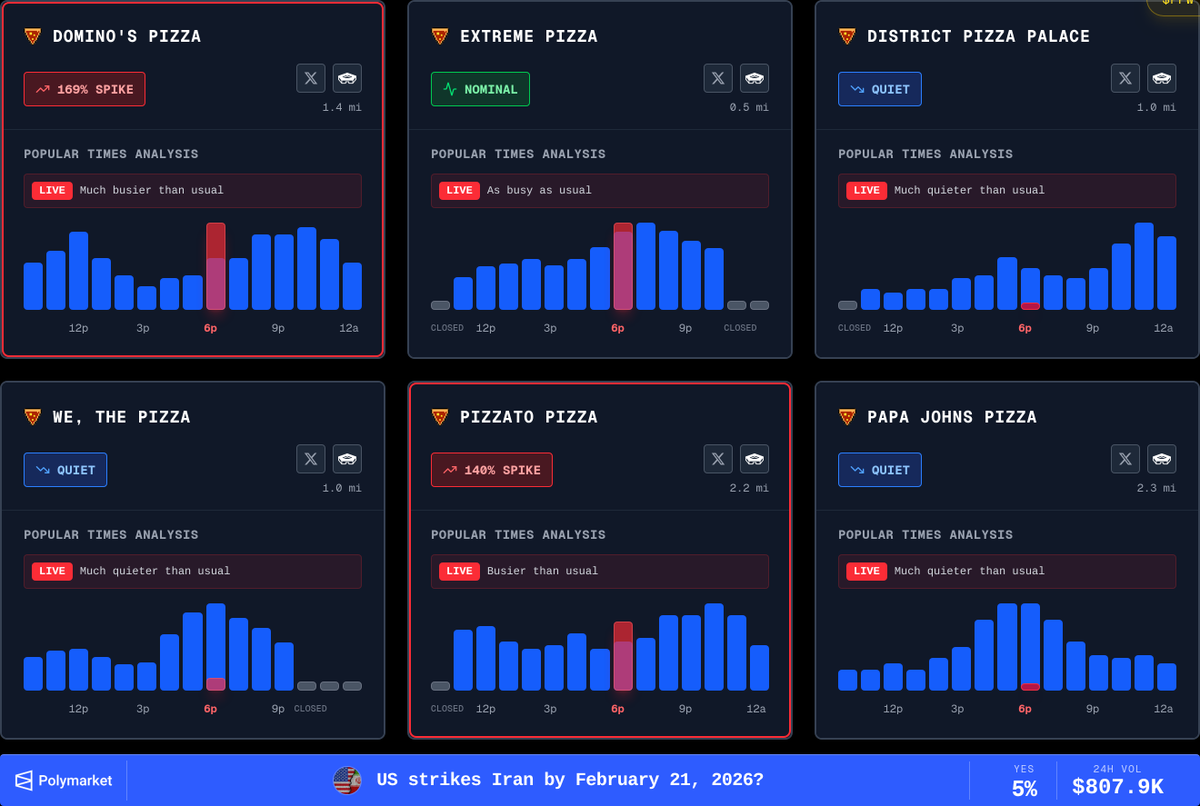Click the LIVE badge on Papa Johns Pizza card
Viewport: 1200px width, 806px height.
point(866,571)
